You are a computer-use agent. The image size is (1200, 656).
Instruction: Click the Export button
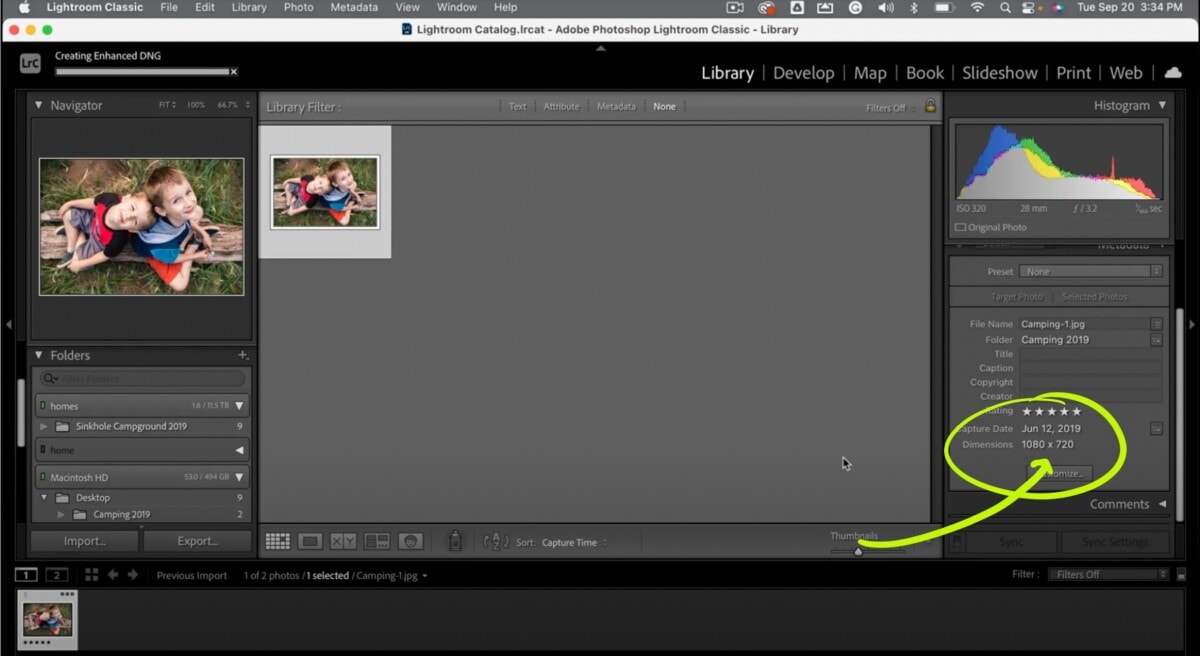tap(197, 541)
